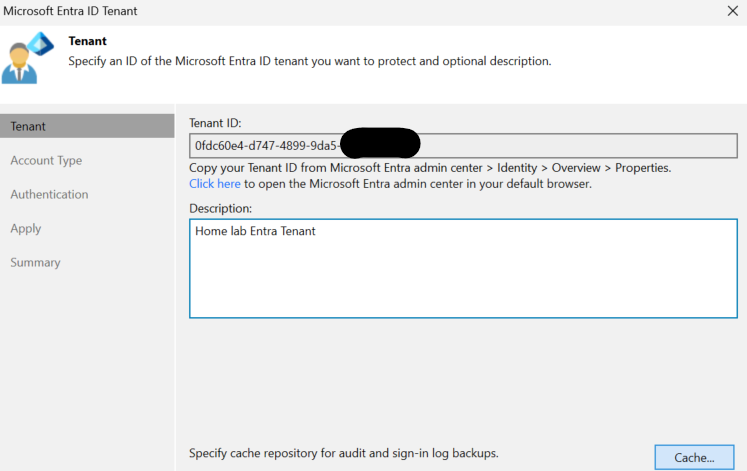
Task: Click the 'Copy your Tenant ID from Microsoft Entra admin center' instruction
Action: (430, 168)
